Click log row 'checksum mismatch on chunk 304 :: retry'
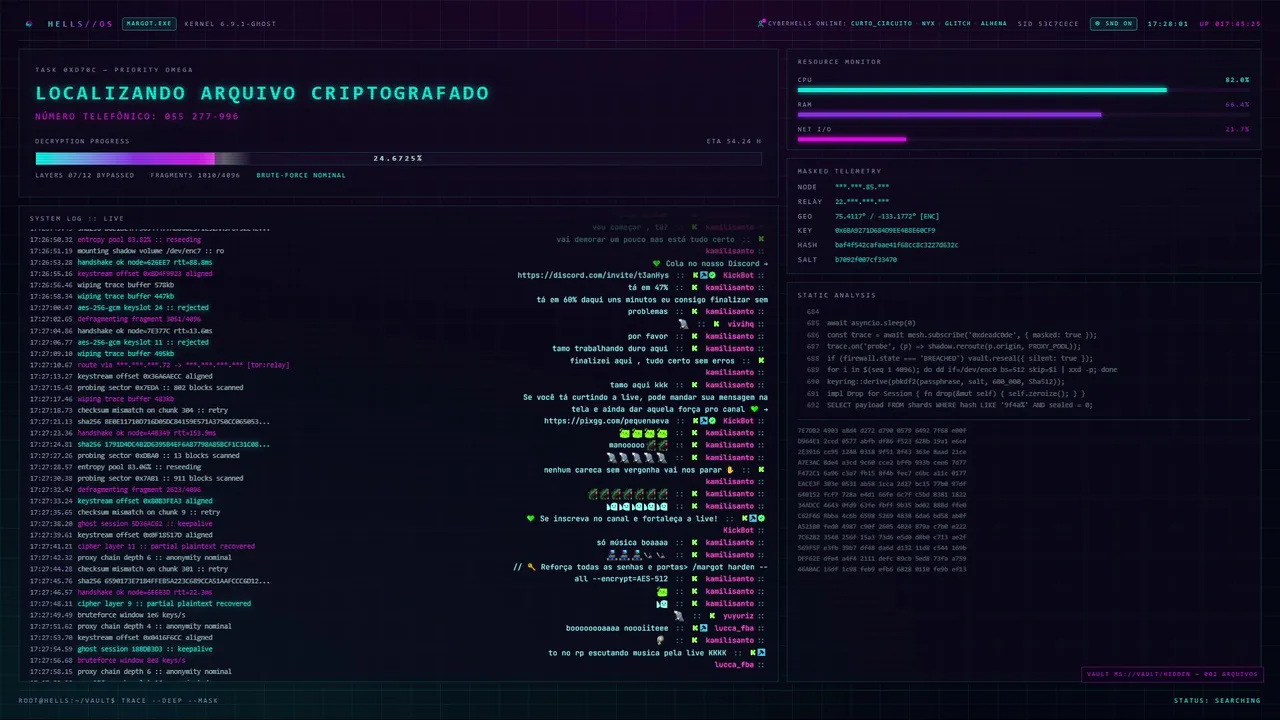 [x=124, y=410]
